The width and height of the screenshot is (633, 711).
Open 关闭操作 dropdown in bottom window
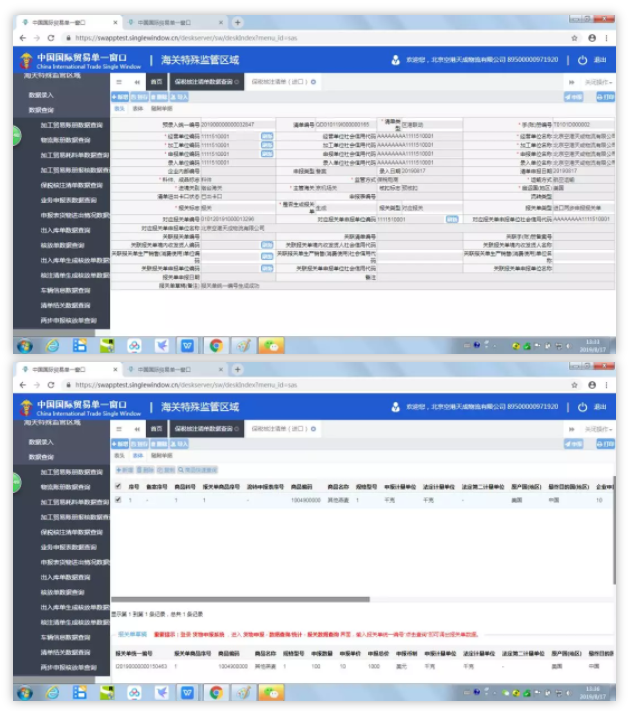(599, 429)
